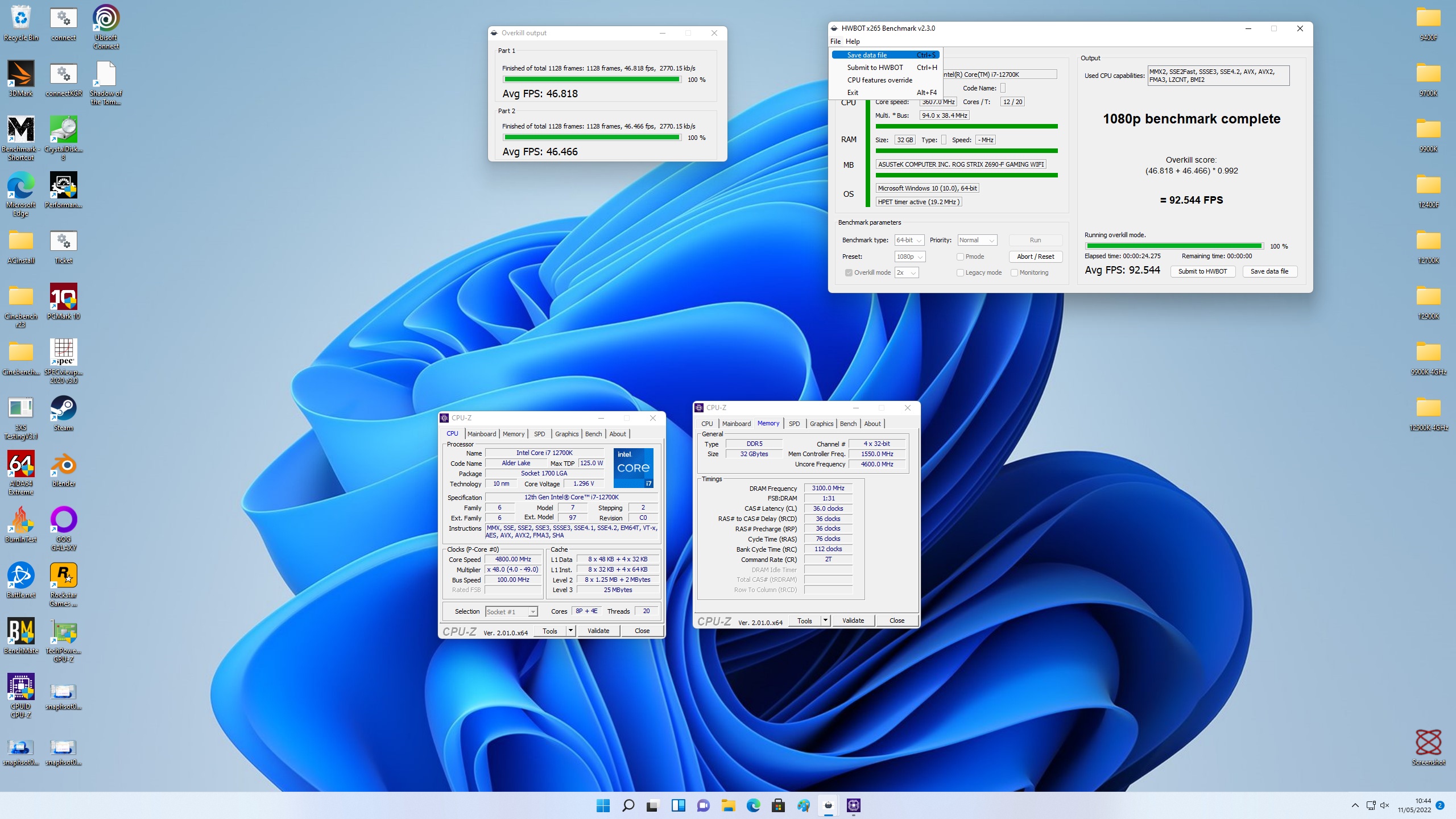Image resolution: width=1456 pixels, height=819 pixels.
Task: Click Part 2 progress bar in Overkill output
Action: click(592, 138)
